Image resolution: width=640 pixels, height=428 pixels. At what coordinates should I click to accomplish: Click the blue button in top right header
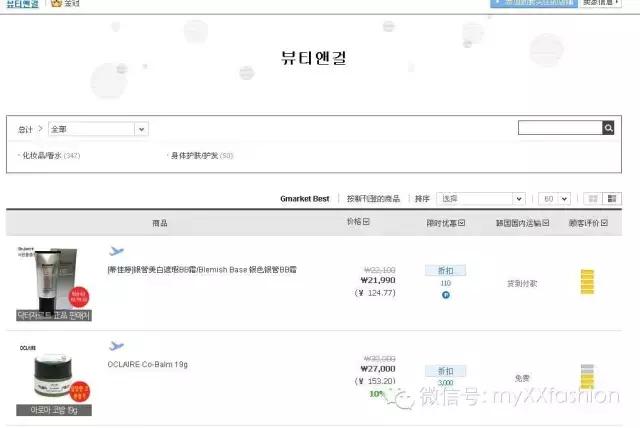click(534, 3)
